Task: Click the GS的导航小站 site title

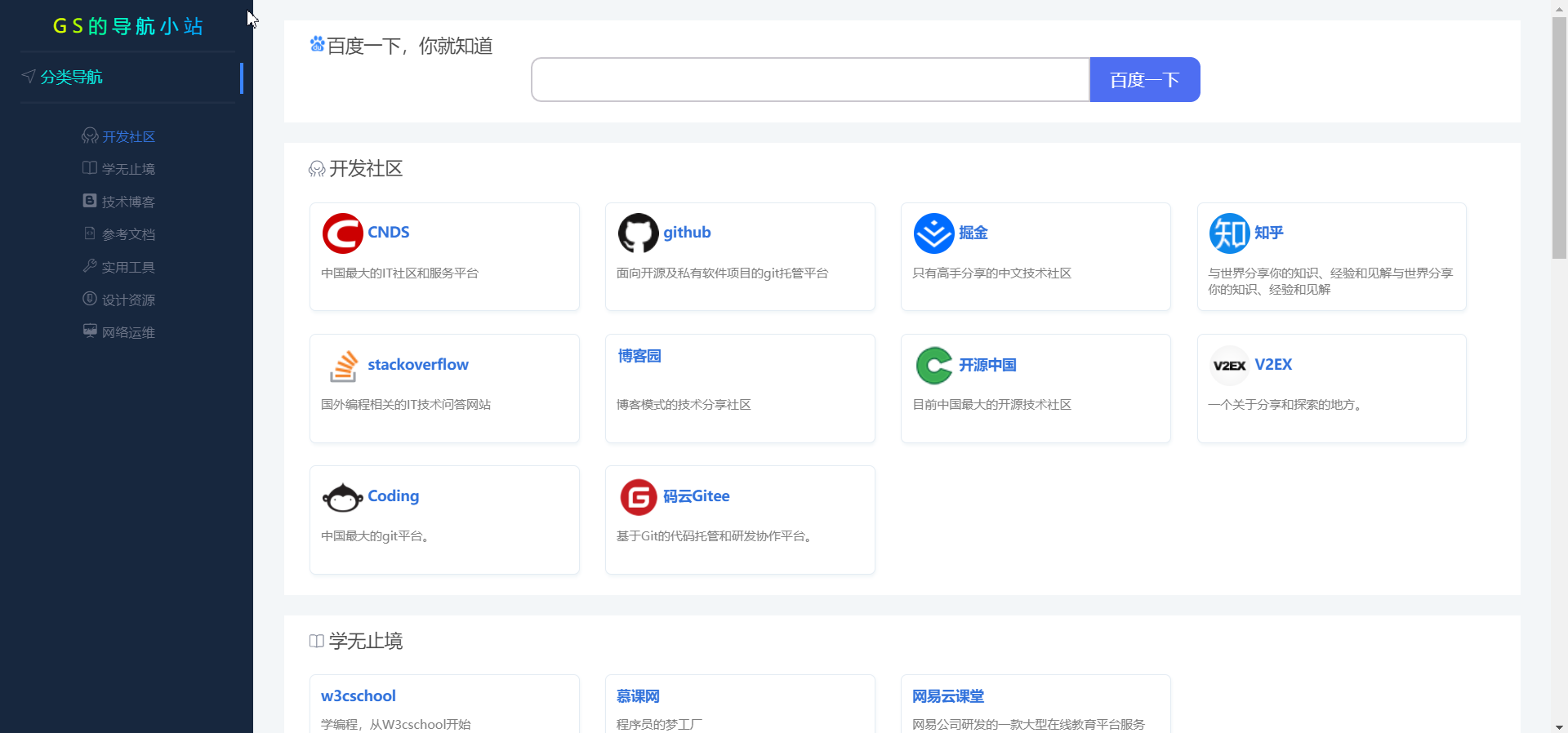Action: [x=127, y=26]
